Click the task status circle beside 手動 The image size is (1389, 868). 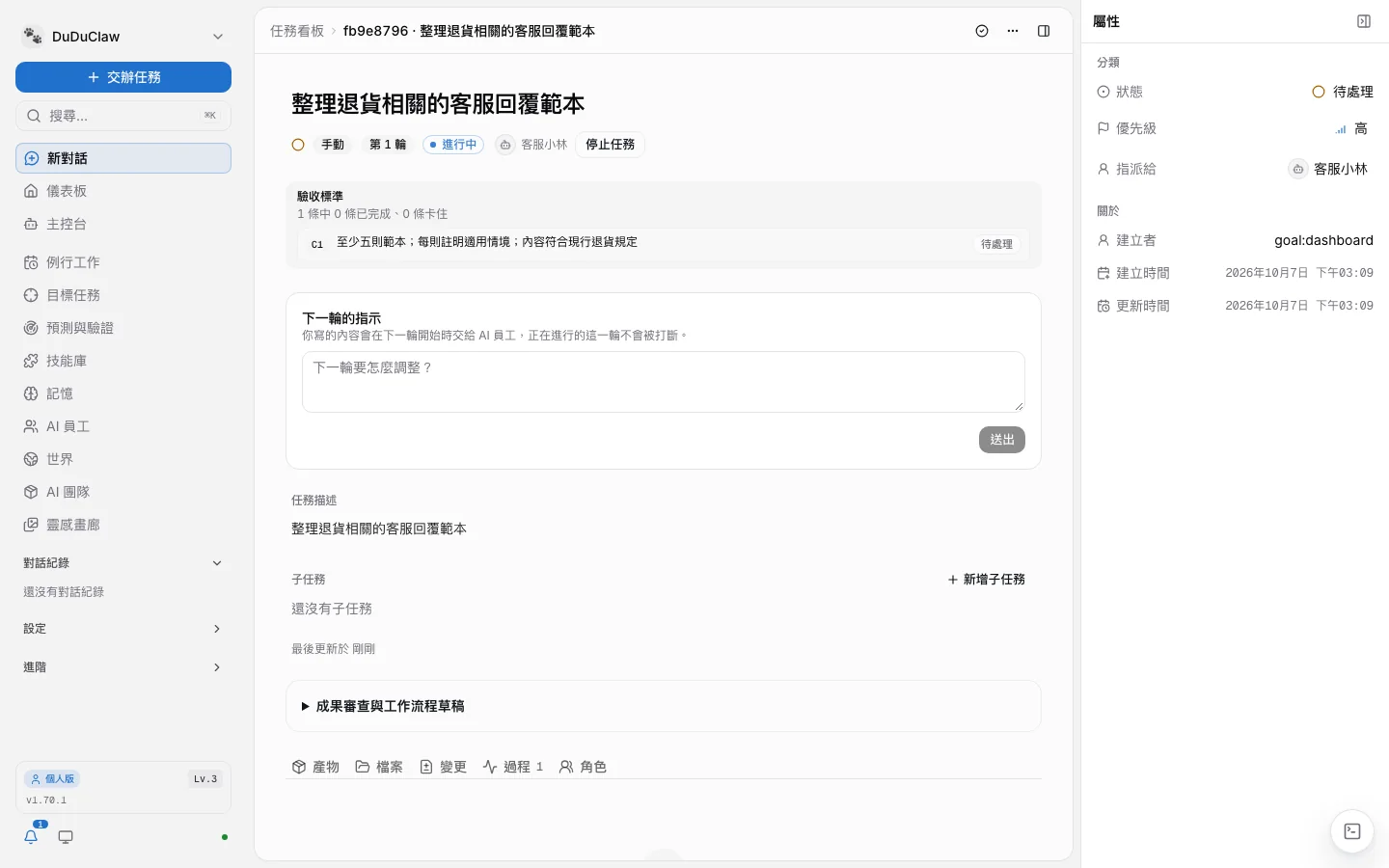click(x=298, y=145)
